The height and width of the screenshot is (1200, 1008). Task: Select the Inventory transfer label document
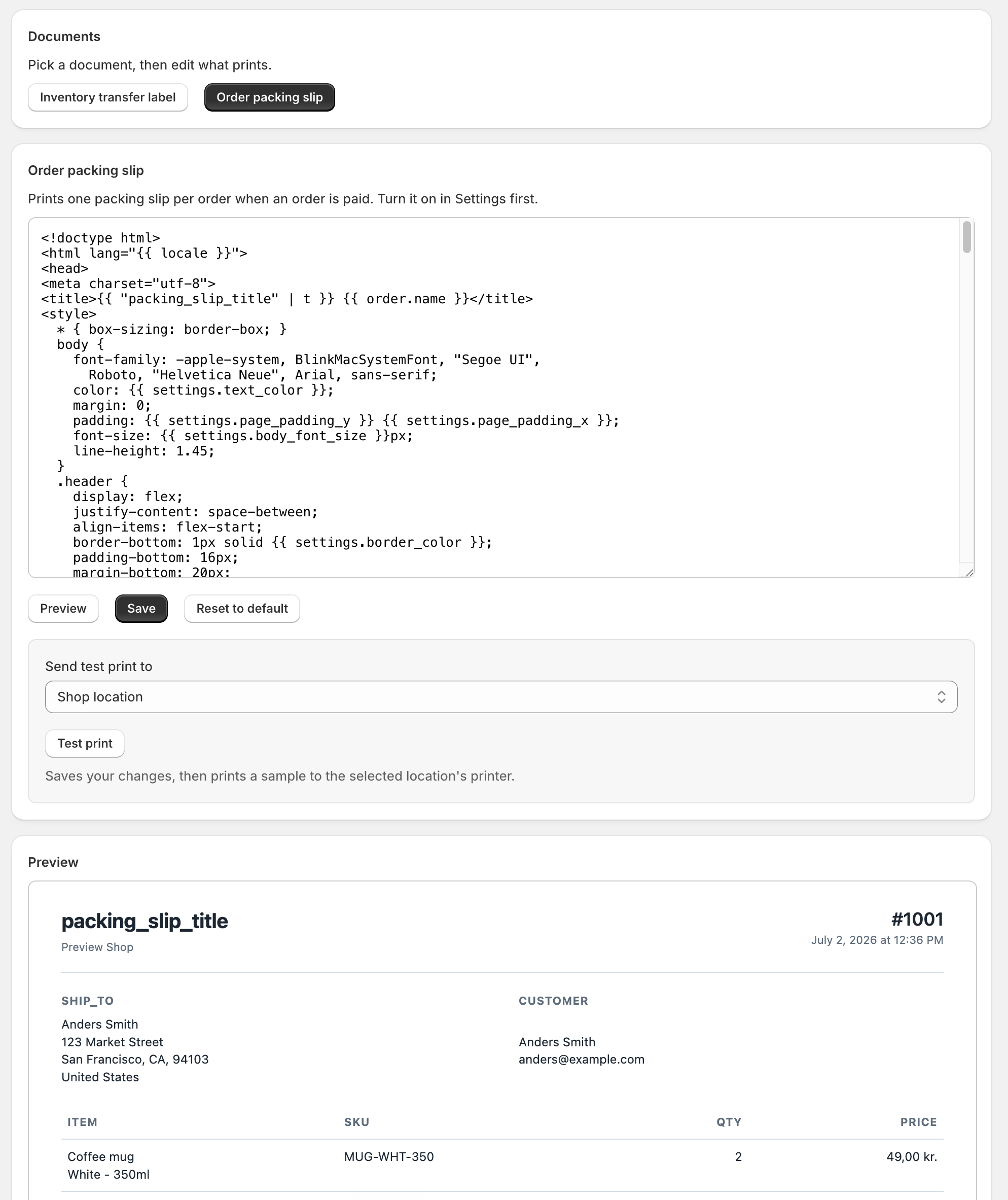tap(108, 97)
